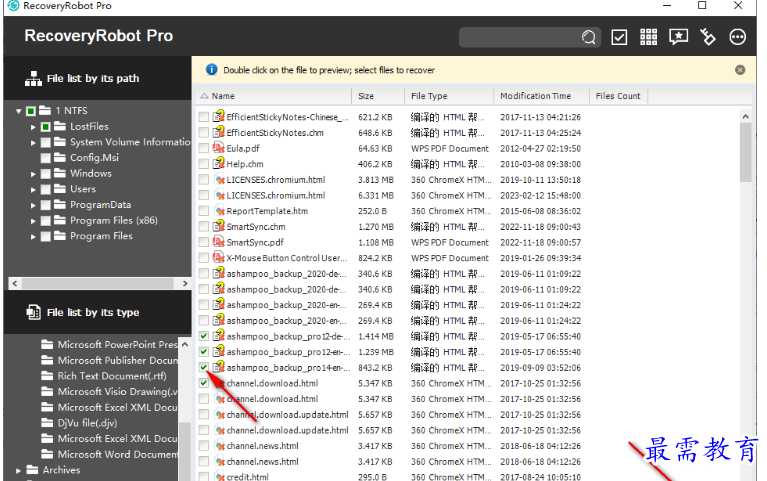Select Microsoft Visio Drawing type entry
This screenshot has width=767, height=481.
(117, 391)
